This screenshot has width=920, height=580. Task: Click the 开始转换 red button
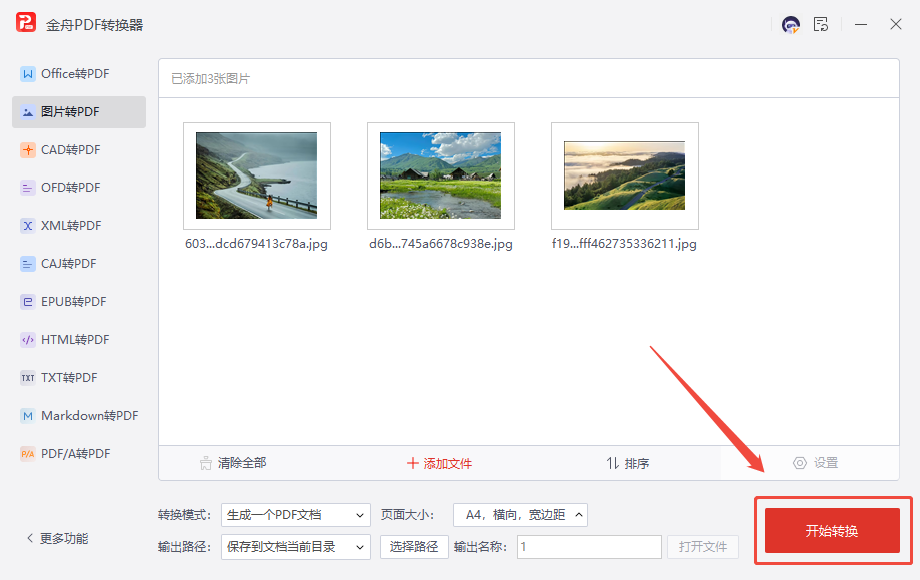tap(832, 531)
